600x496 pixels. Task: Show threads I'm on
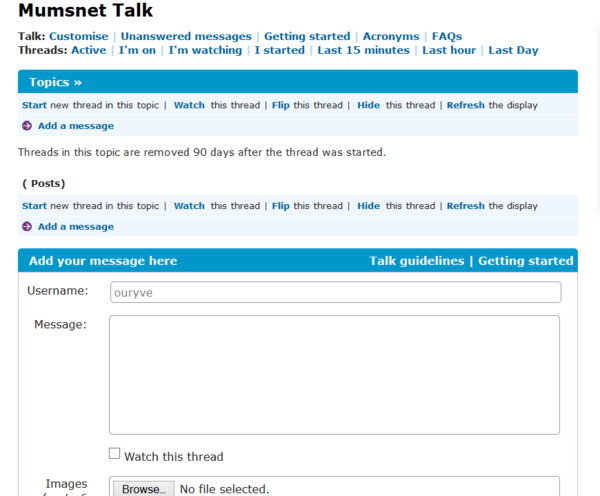(x=137, y=50)
